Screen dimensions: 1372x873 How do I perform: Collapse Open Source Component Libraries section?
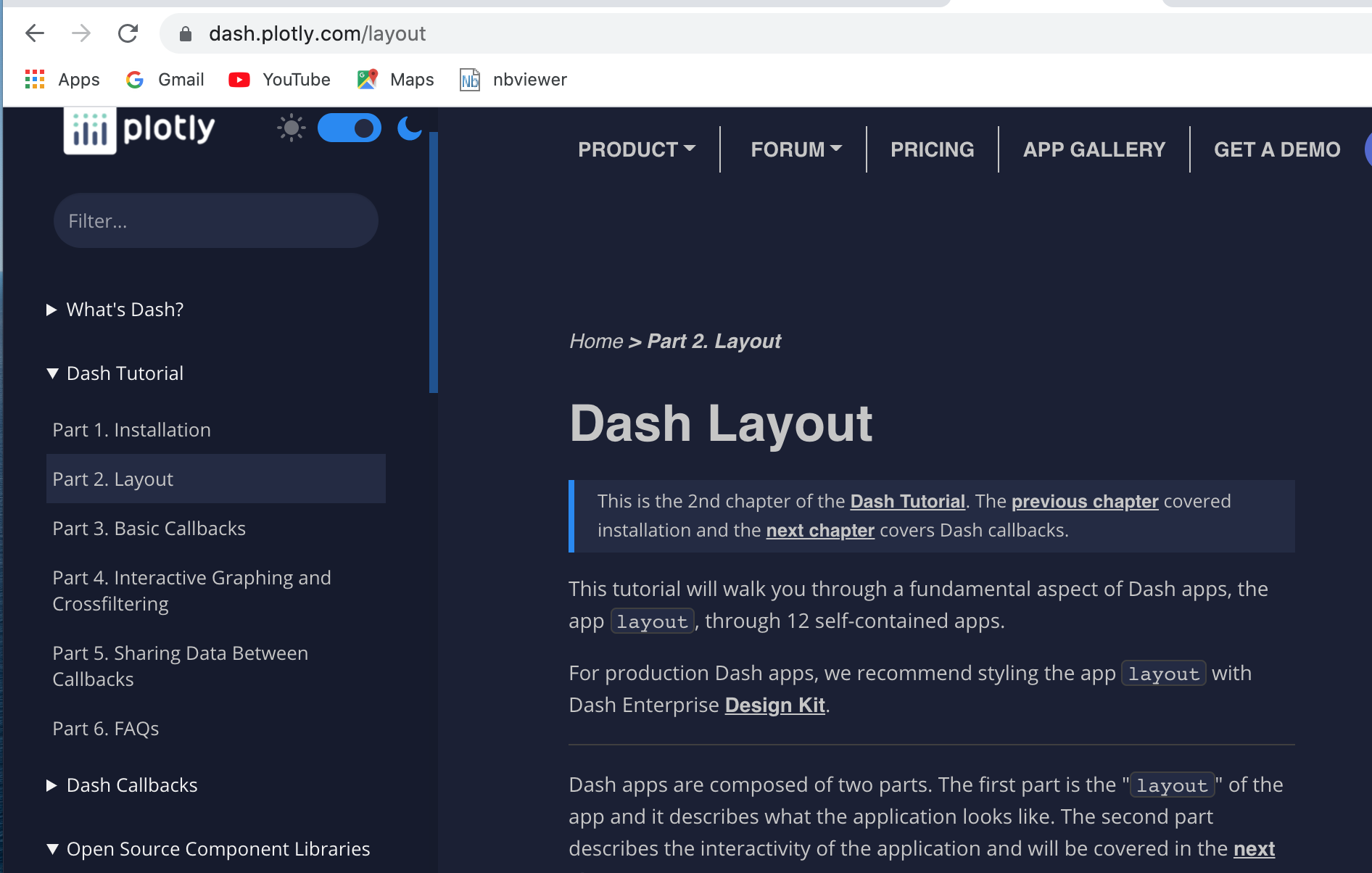click(208, 849)
